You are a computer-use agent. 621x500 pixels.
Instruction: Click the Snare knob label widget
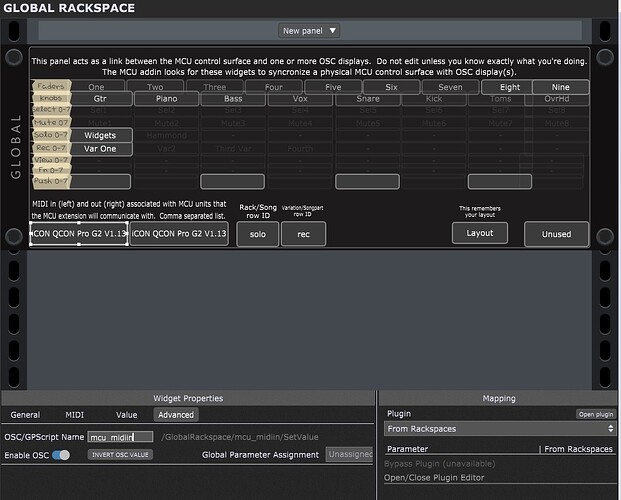[x=368, y=99]
